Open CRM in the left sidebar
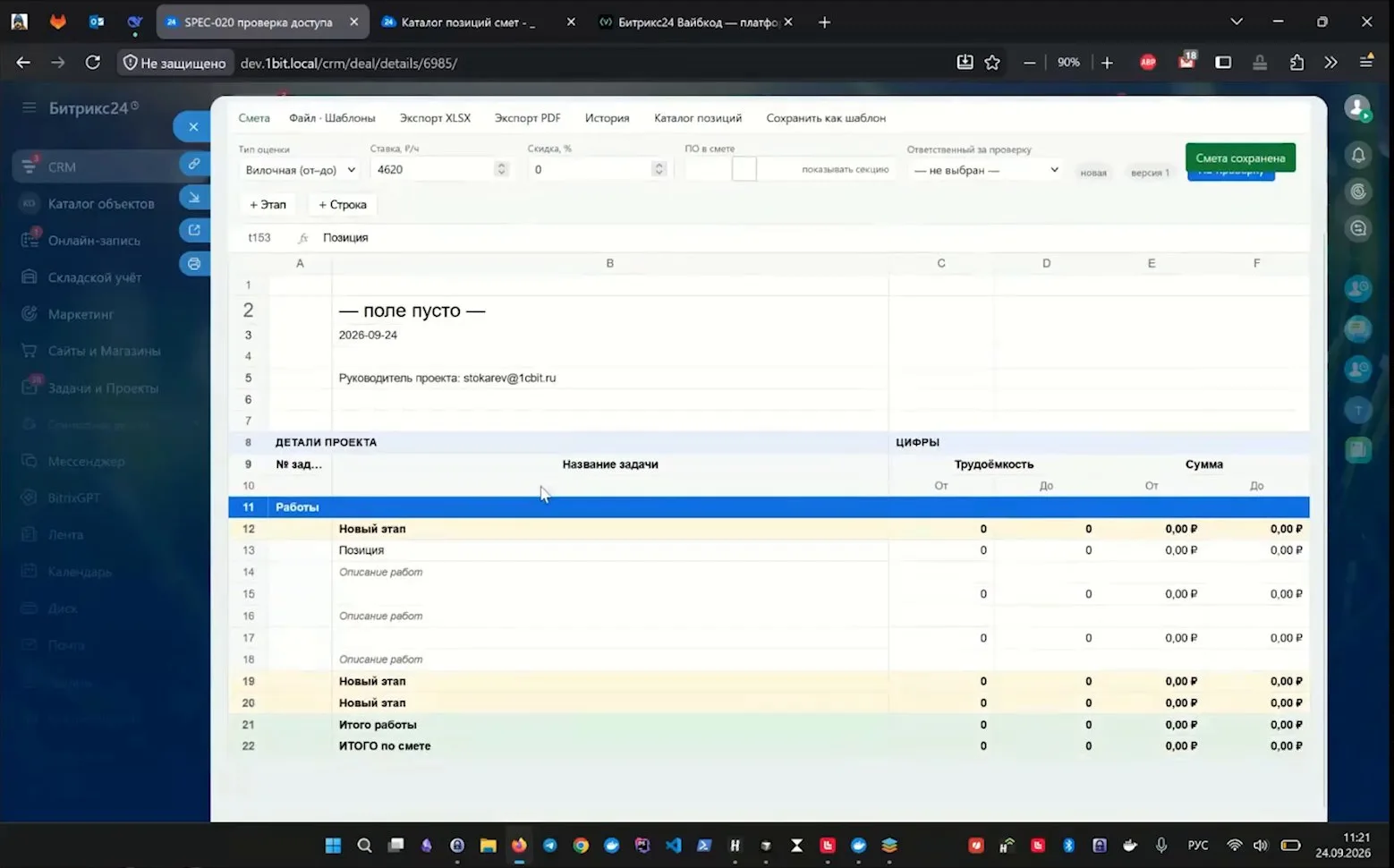The height and width of the screenshot is (868, 1394). [62, 167]
